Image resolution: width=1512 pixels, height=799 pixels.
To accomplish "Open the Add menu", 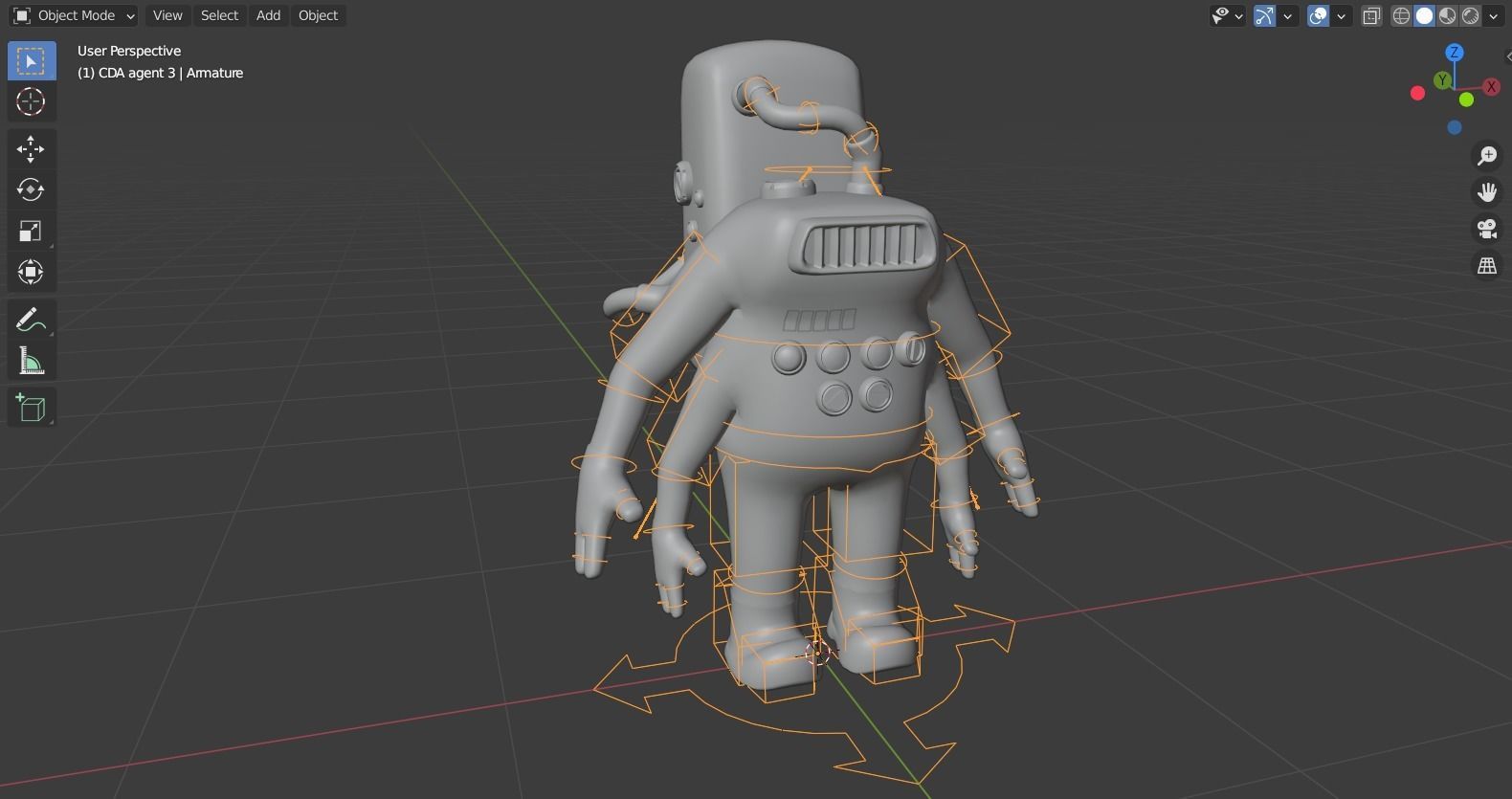I will [268, 15].
